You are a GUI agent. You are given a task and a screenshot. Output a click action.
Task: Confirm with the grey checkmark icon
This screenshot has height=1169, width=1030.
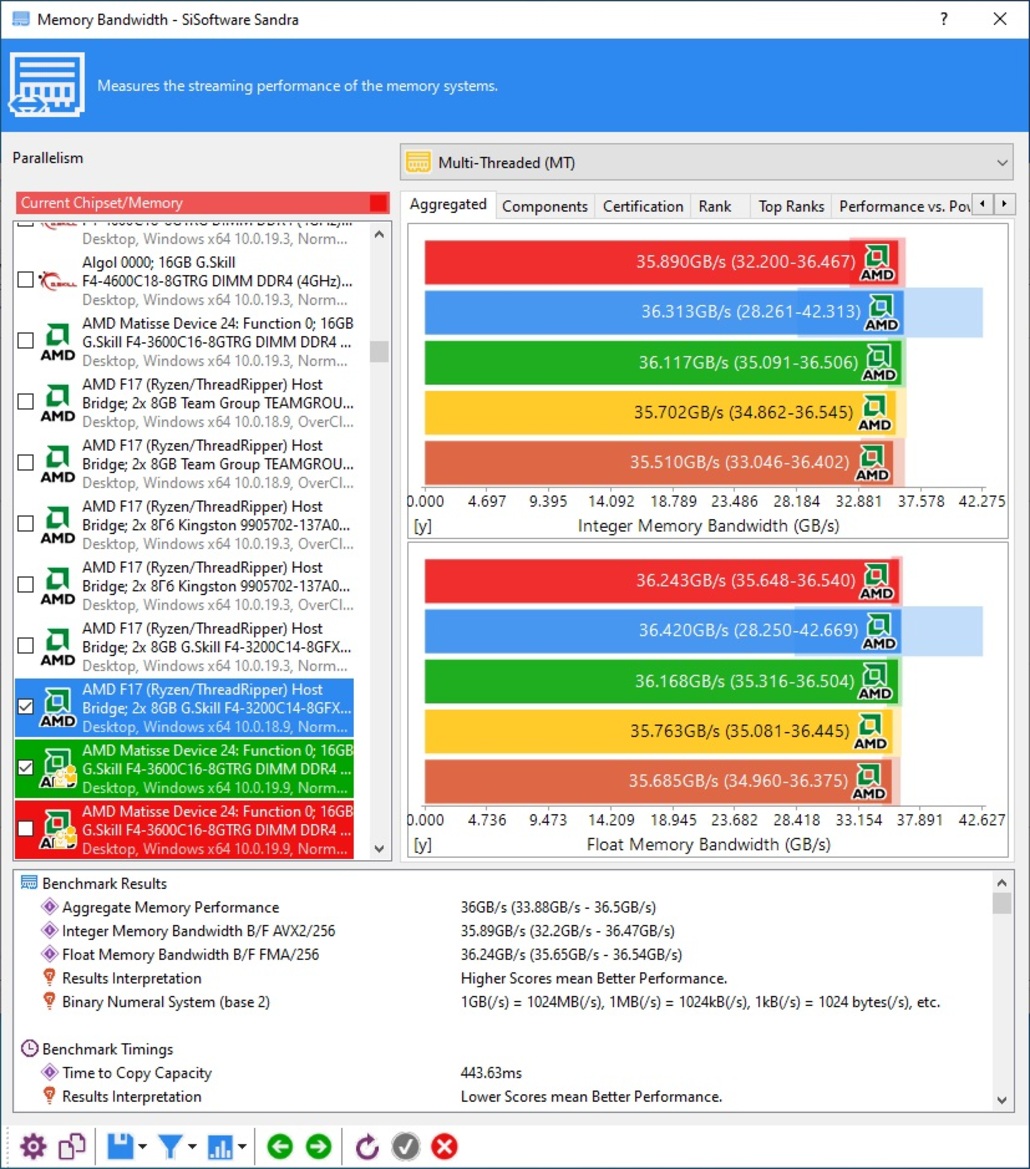[x=405, y=1147]
